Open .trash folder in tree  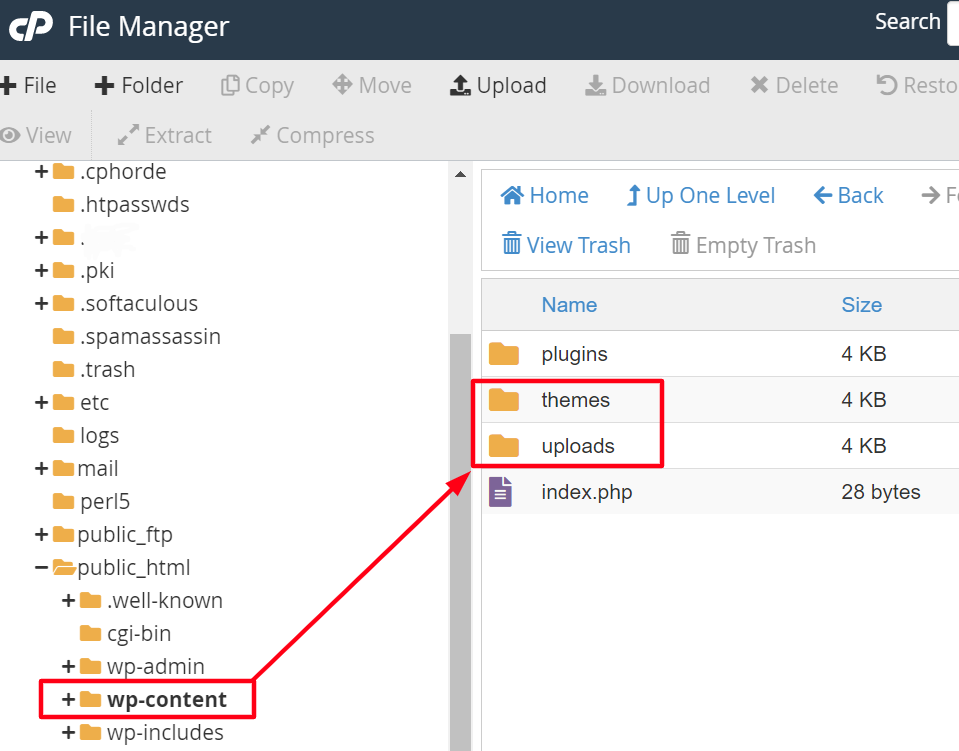(107, 369)
